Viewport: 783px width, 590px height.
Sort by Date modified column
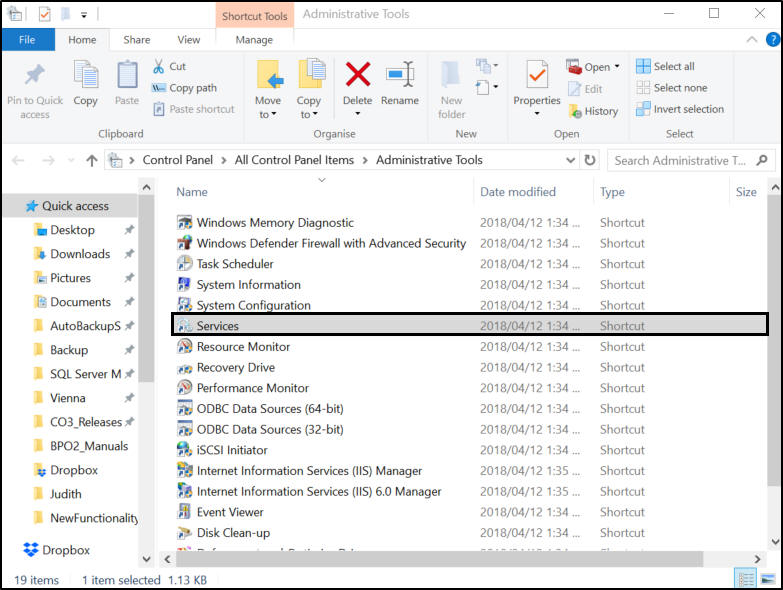click(518, 192)
